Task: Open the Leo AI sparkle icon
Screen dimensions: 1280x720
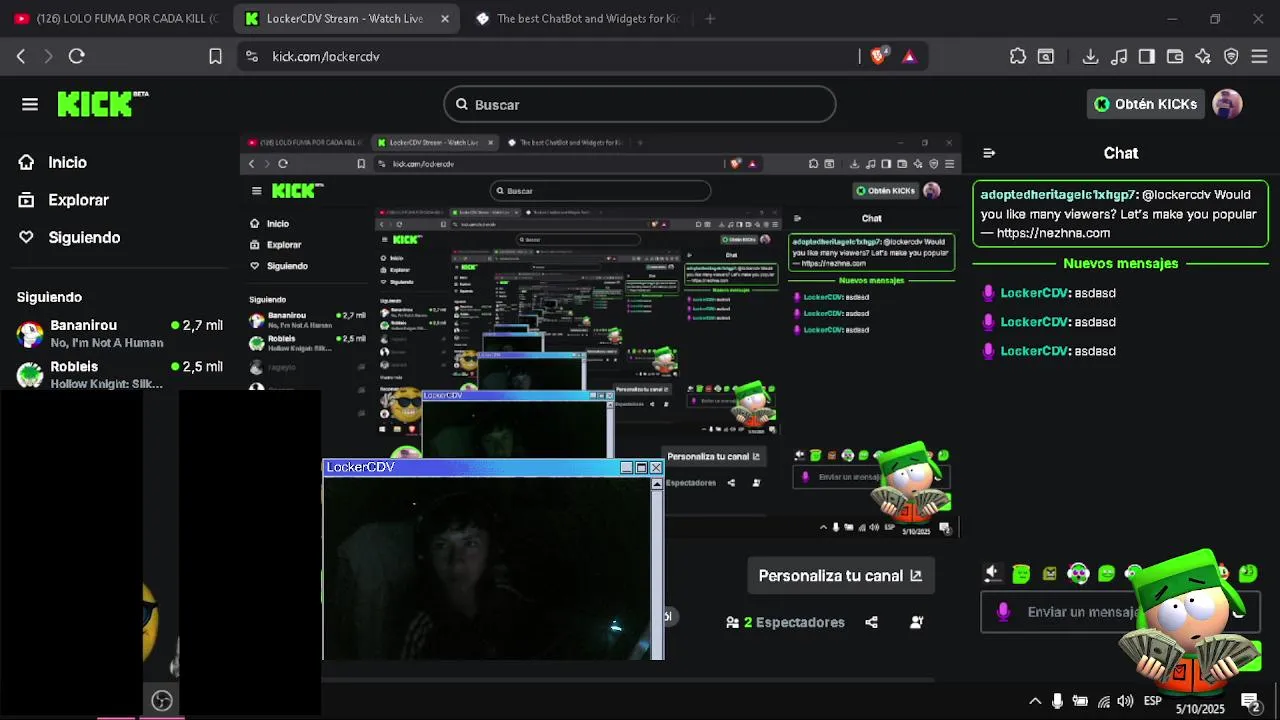Action: point(1203,57)
